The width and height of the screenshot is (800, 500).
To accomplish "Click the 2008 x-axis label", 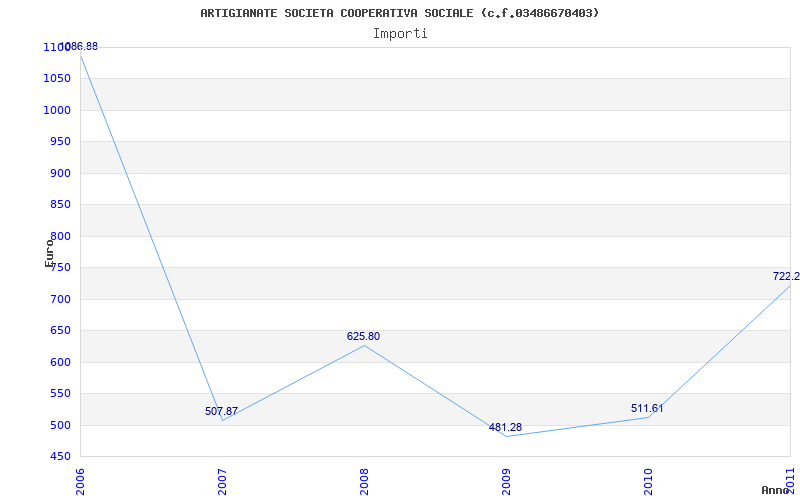I will 364,482.
